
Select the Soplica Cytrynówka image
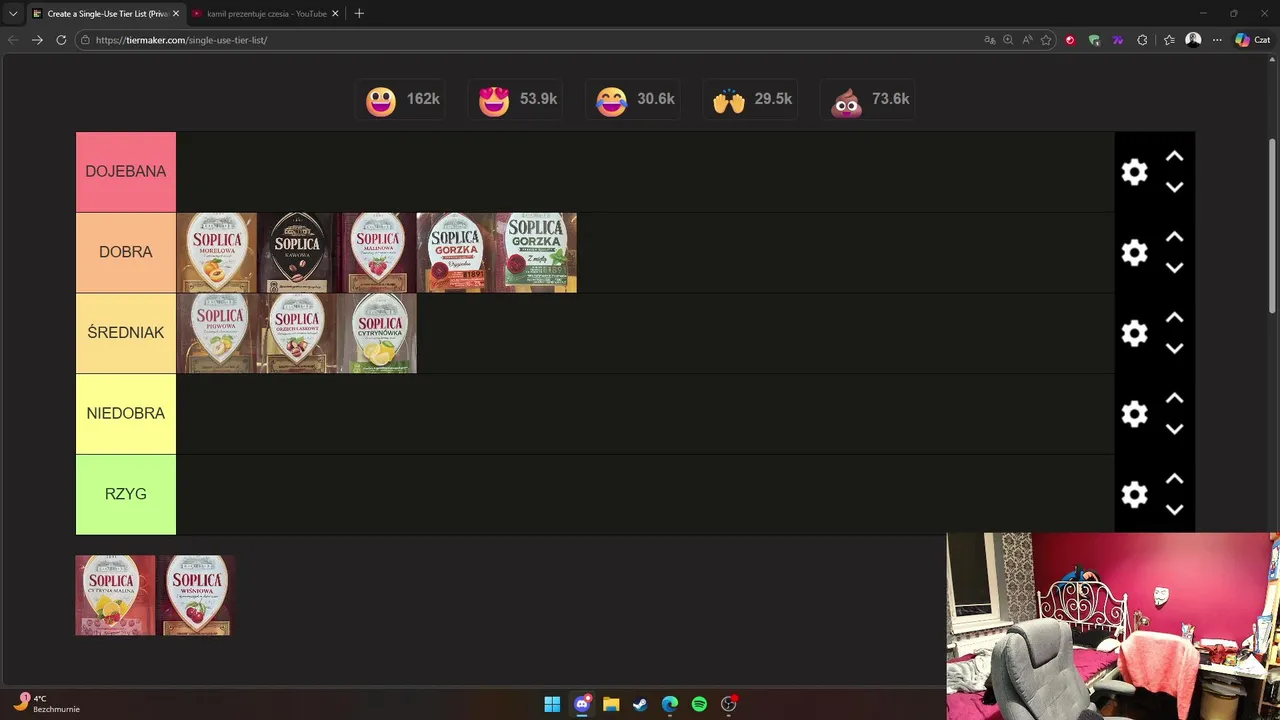(376, 333)
